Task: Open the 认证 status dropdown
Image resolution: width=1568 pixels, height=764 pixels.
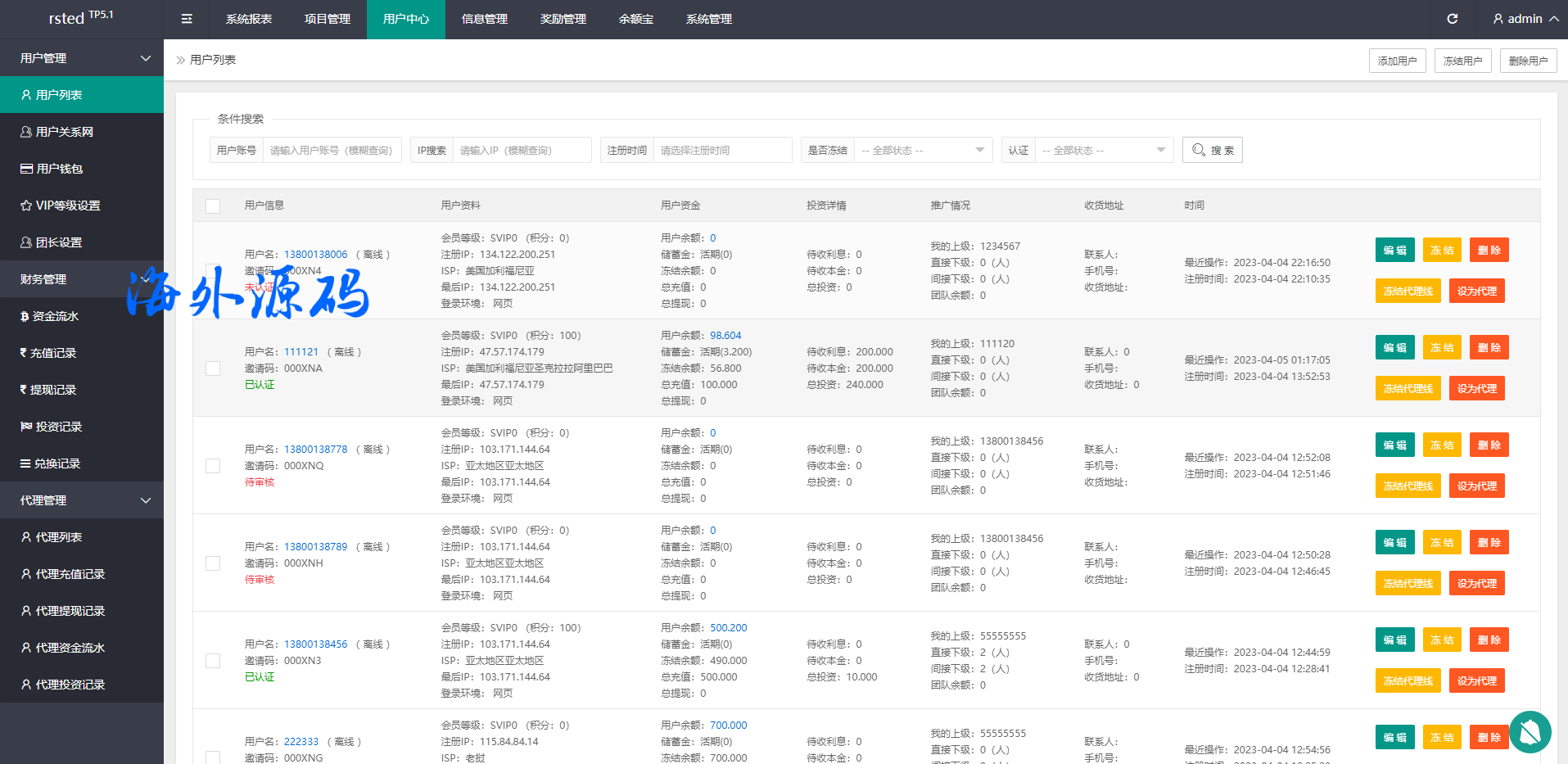Action: (1103, 150)
